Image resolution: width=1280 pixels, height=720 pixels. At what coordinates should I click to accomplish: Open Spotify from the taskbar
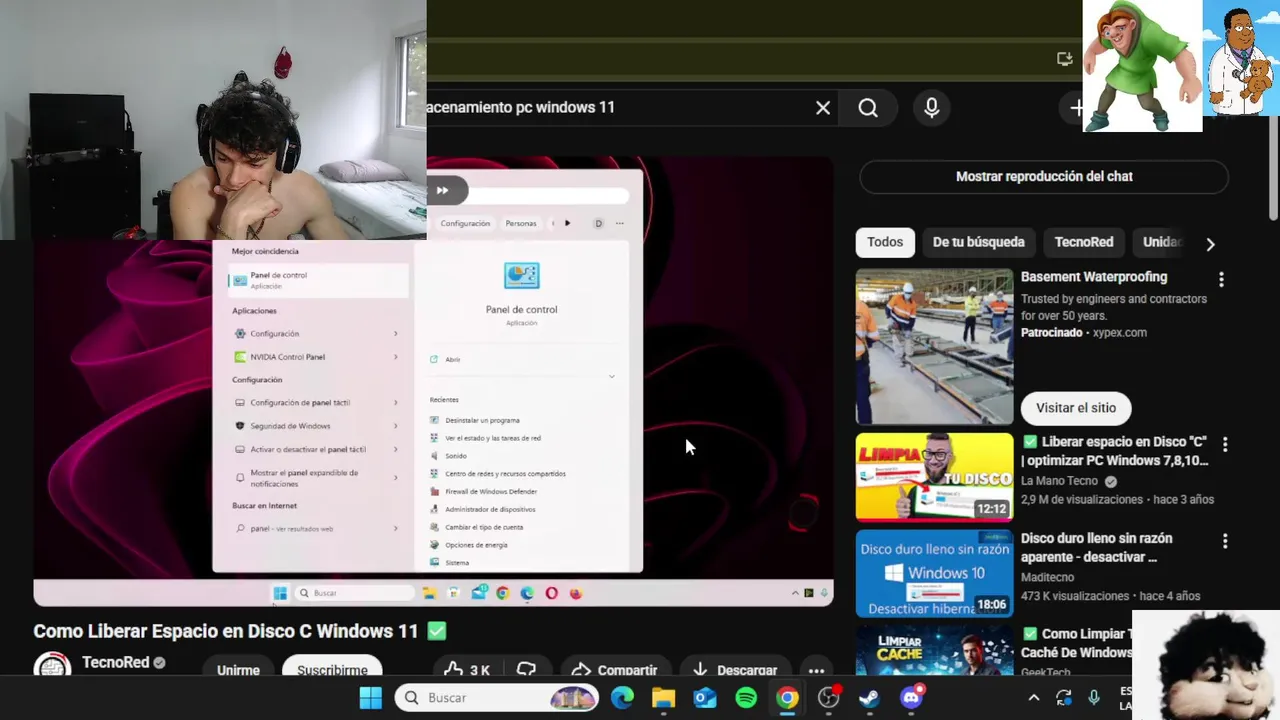(746, 698)
